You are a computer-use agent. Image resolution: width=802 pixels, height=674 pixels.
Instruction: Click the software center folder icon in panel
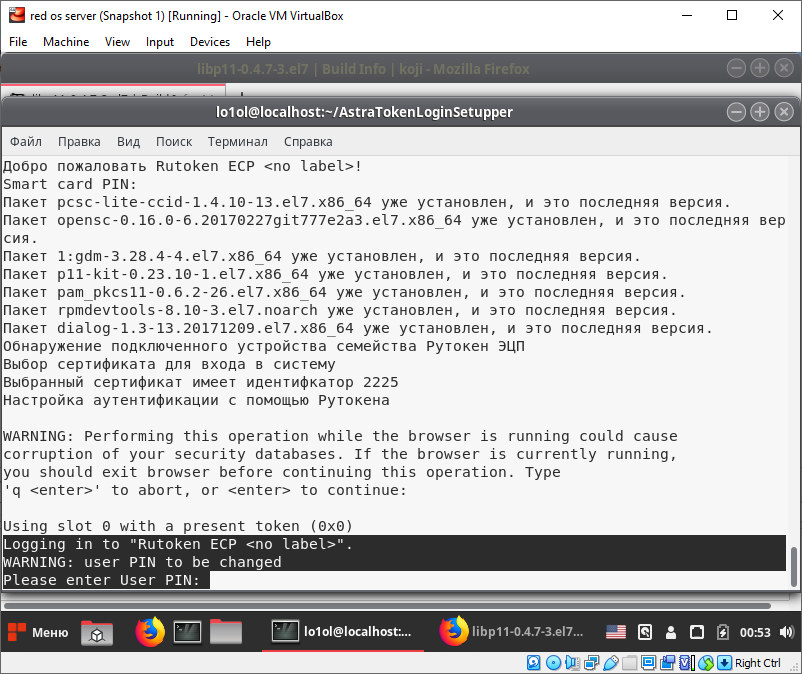tap(97, 633)
